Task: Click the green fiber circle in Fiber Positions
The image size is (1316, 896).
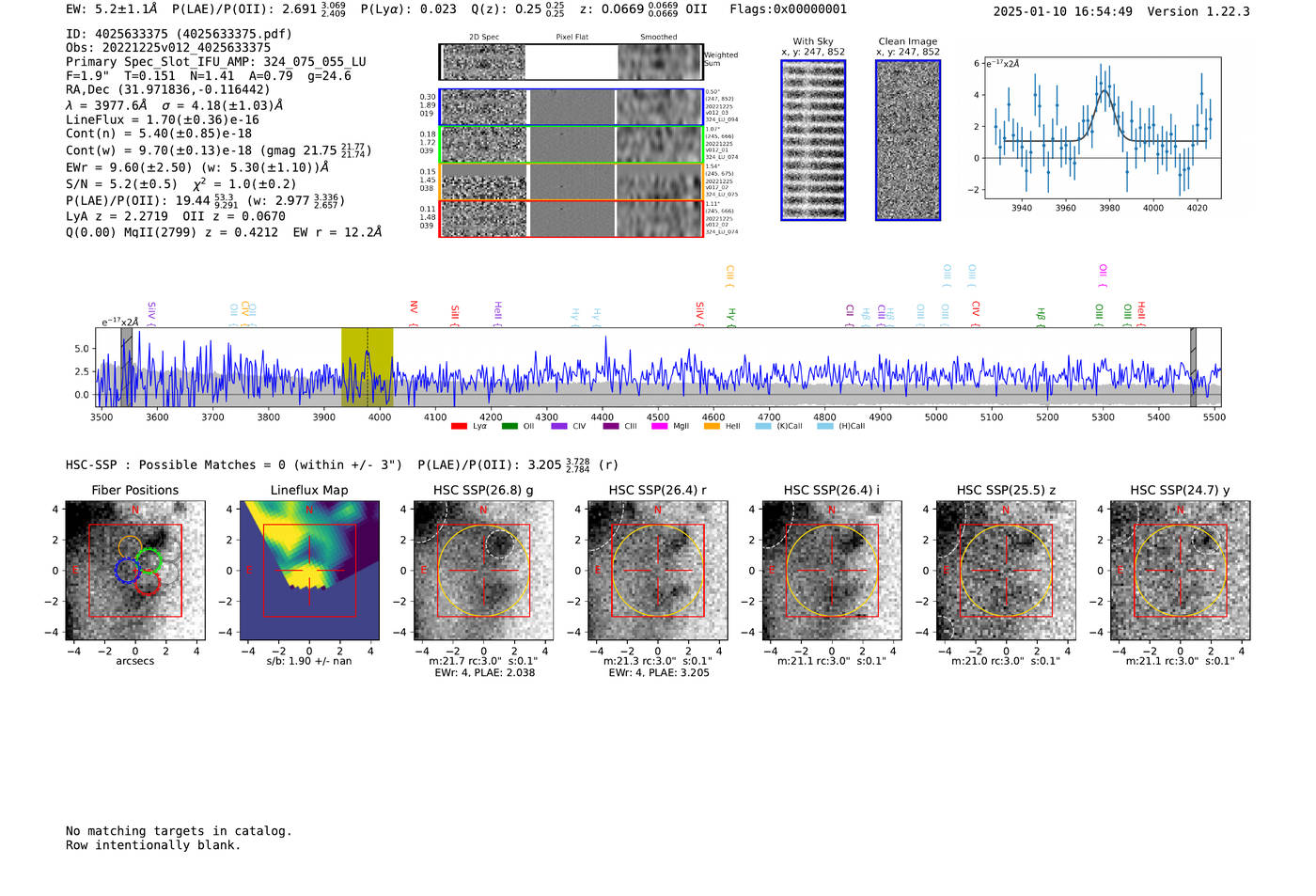Action: point(149,562)
